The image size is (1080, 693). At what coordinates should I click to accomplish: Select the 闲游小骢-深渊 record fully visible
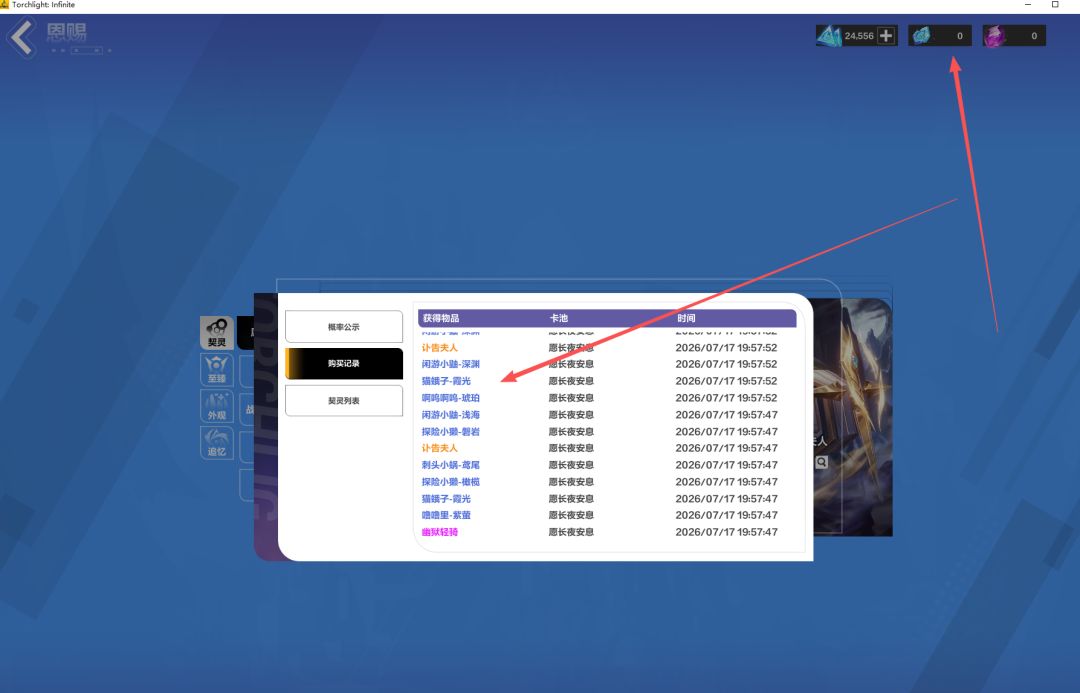(450, 364)
